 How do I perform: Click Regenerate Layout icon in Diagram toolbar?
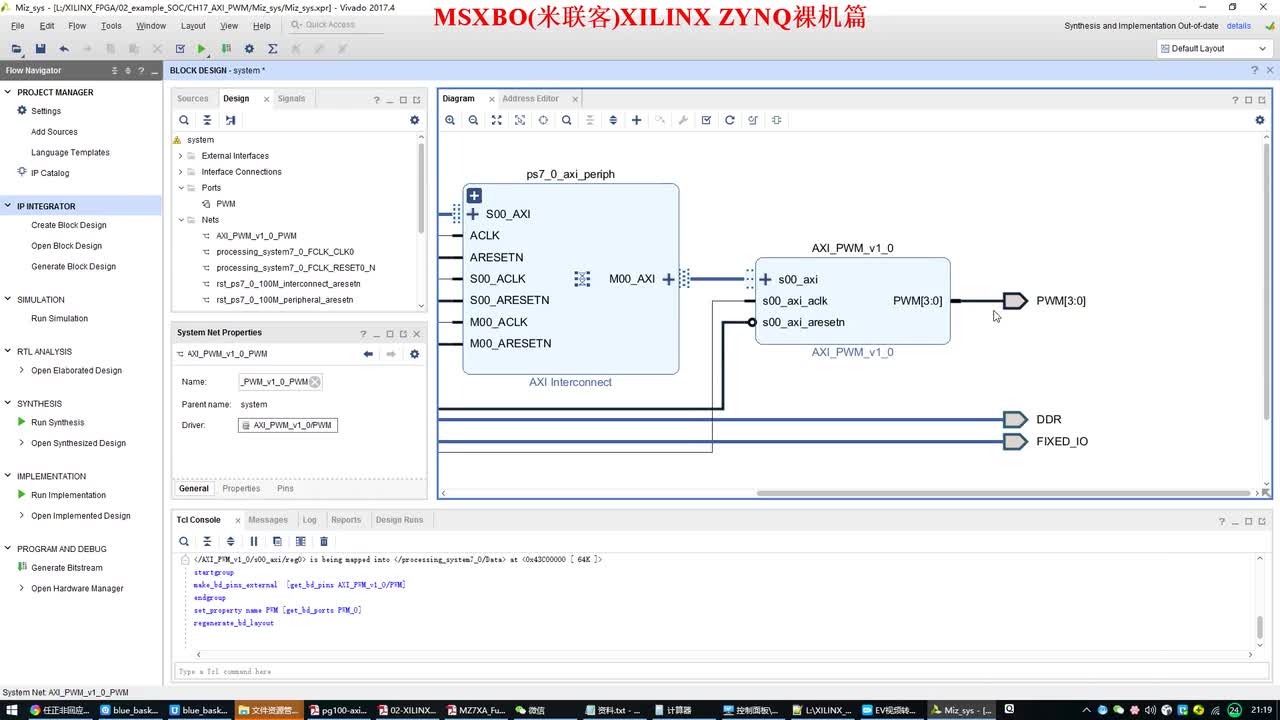(x=730, y=120)
